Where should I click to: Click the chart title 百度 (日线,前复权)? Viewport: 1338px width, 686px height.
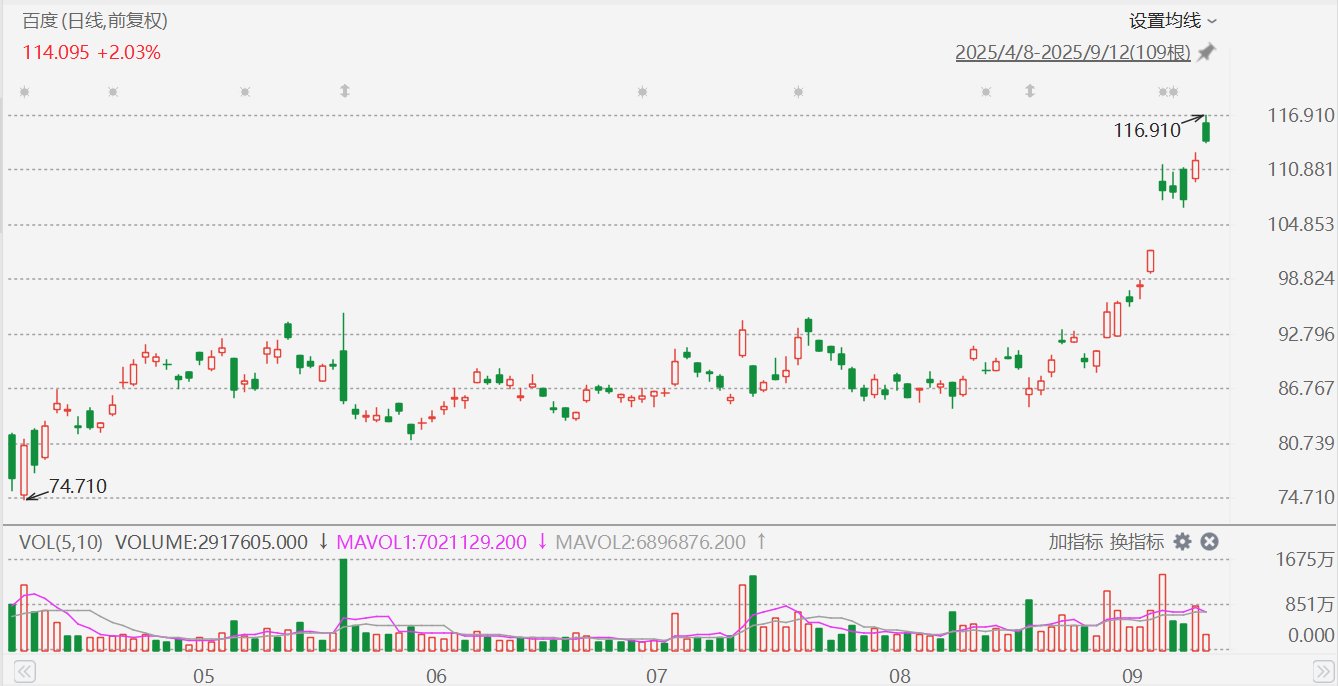(96, 21)
